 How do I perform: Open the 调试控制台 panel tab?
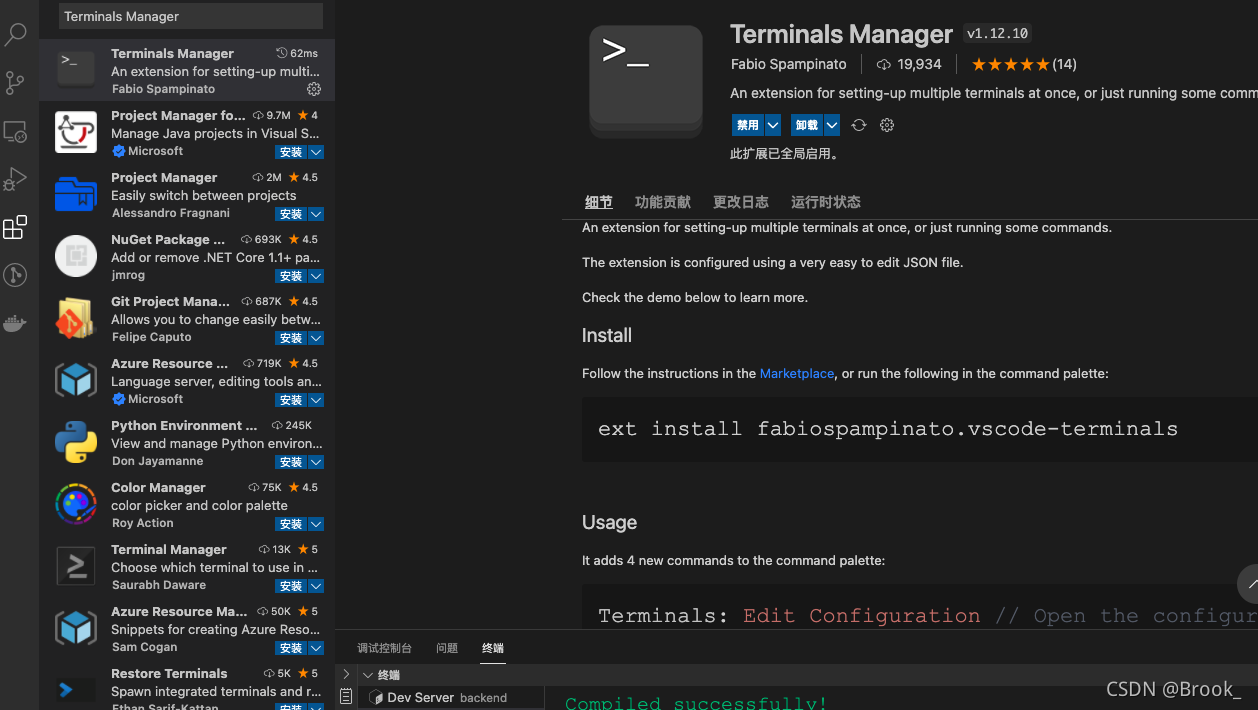click(385, 648)
